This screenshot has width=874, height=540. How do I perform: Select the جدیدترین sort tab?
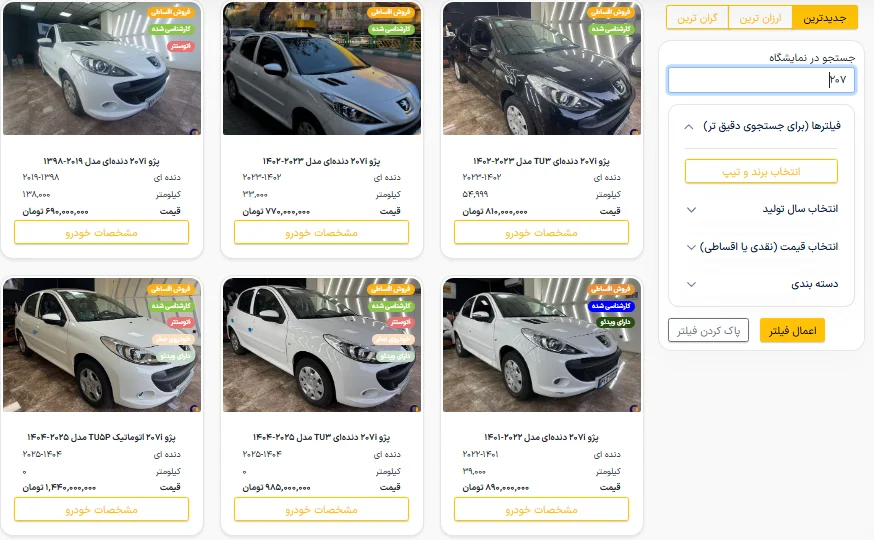click(824, 18)
